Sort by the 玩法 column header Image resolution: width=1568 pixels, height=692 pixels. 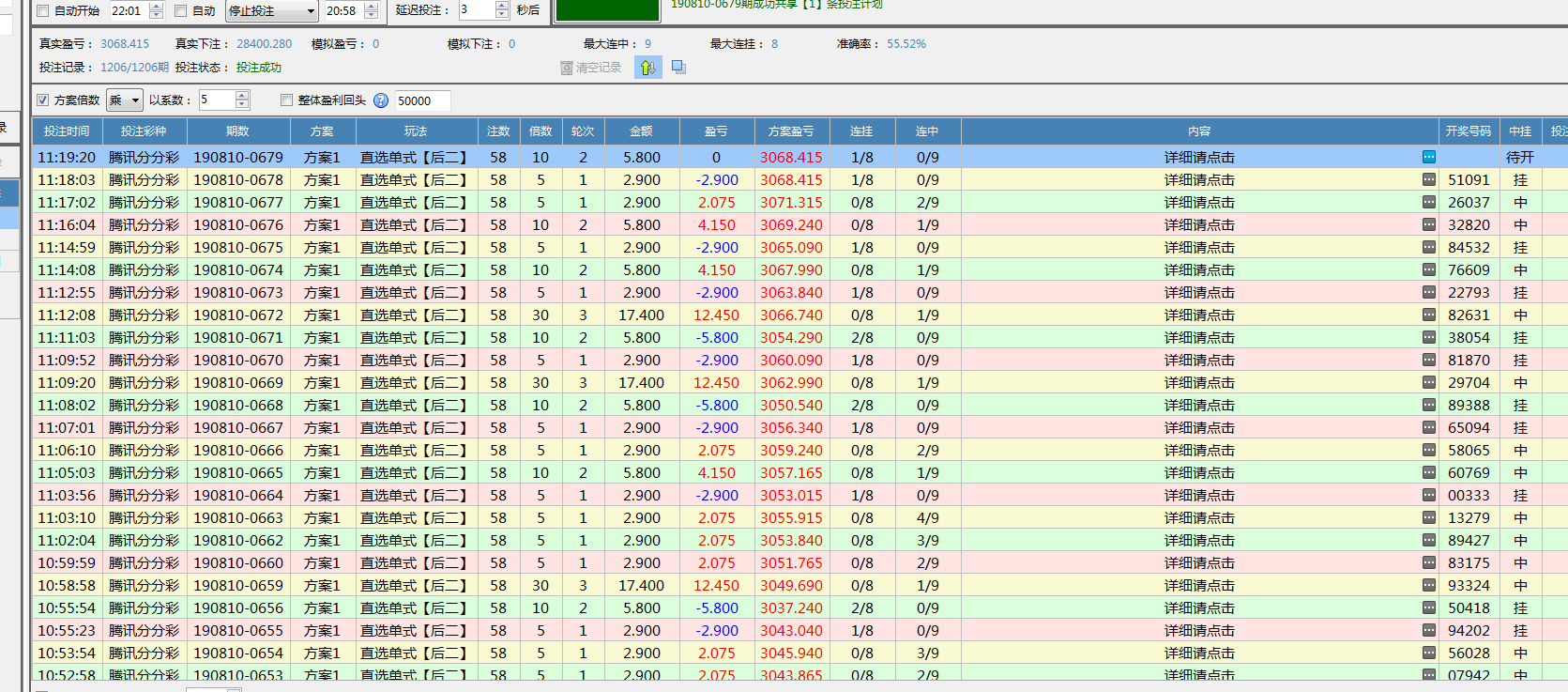pyautogui.click(x=416, y=131)
